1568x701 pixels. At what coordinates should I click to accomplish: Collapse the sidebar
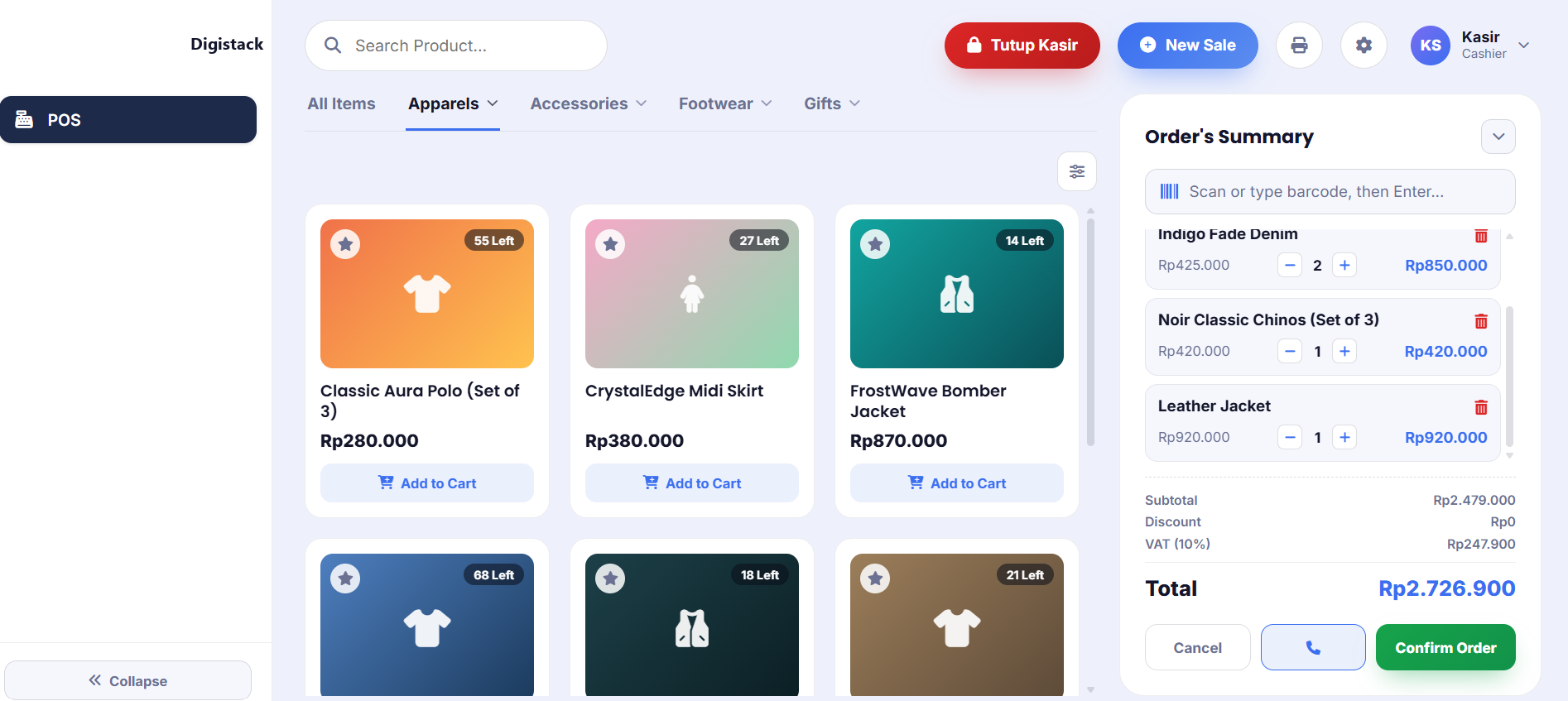(x=128, y=680)
